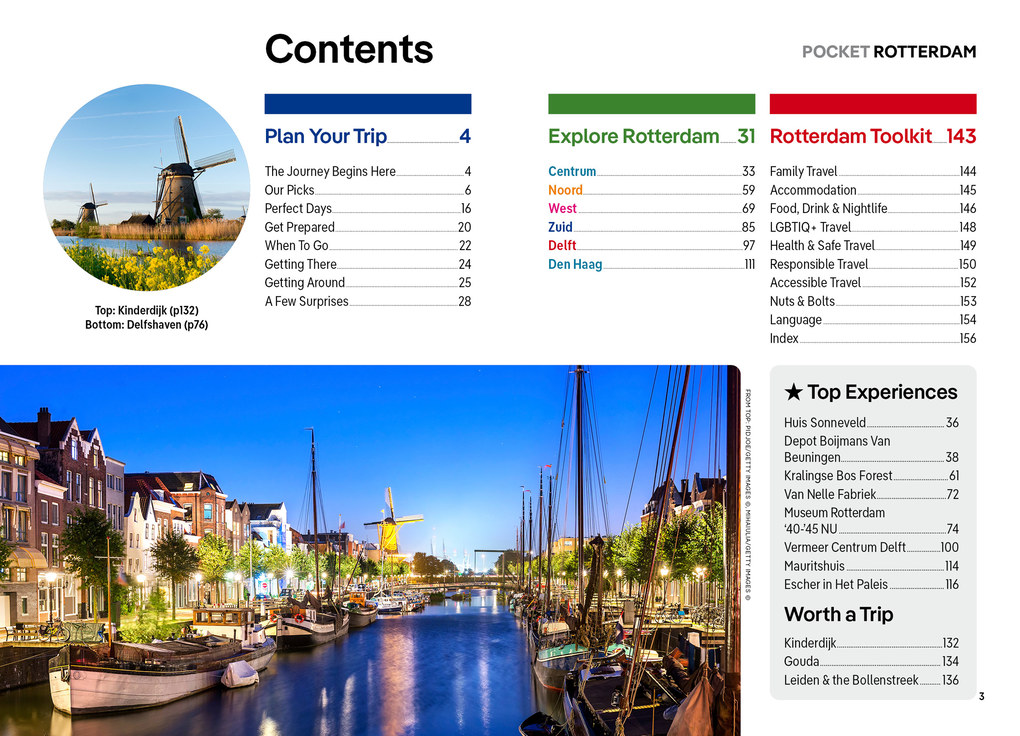The image size is (1020, 736).
Task: Select the Getting Around entry
Action: [x=304, y=282]
